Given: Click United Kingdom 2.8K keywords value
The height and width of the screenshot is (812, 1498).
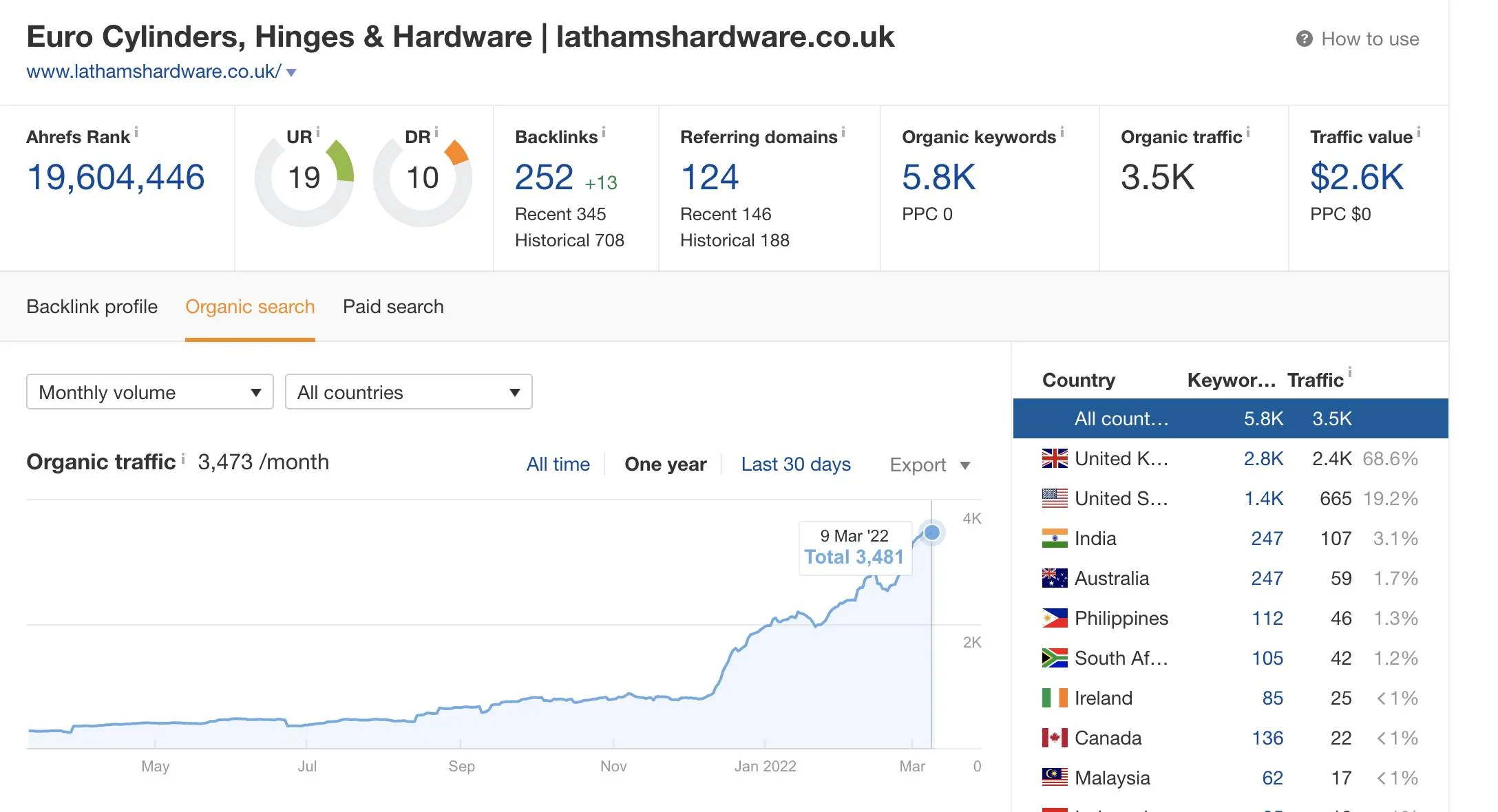Looking at the screenshot, I should [1263, 458].
